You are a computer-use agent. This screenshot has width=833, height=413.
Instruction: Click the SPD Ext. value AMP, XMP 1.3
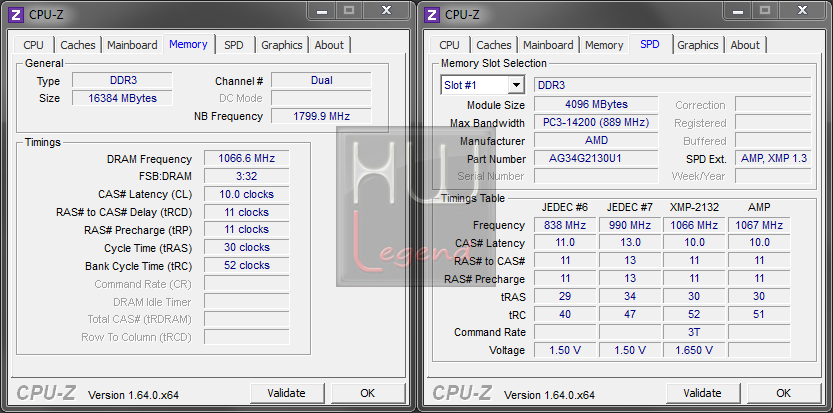[x=774, y=158]
